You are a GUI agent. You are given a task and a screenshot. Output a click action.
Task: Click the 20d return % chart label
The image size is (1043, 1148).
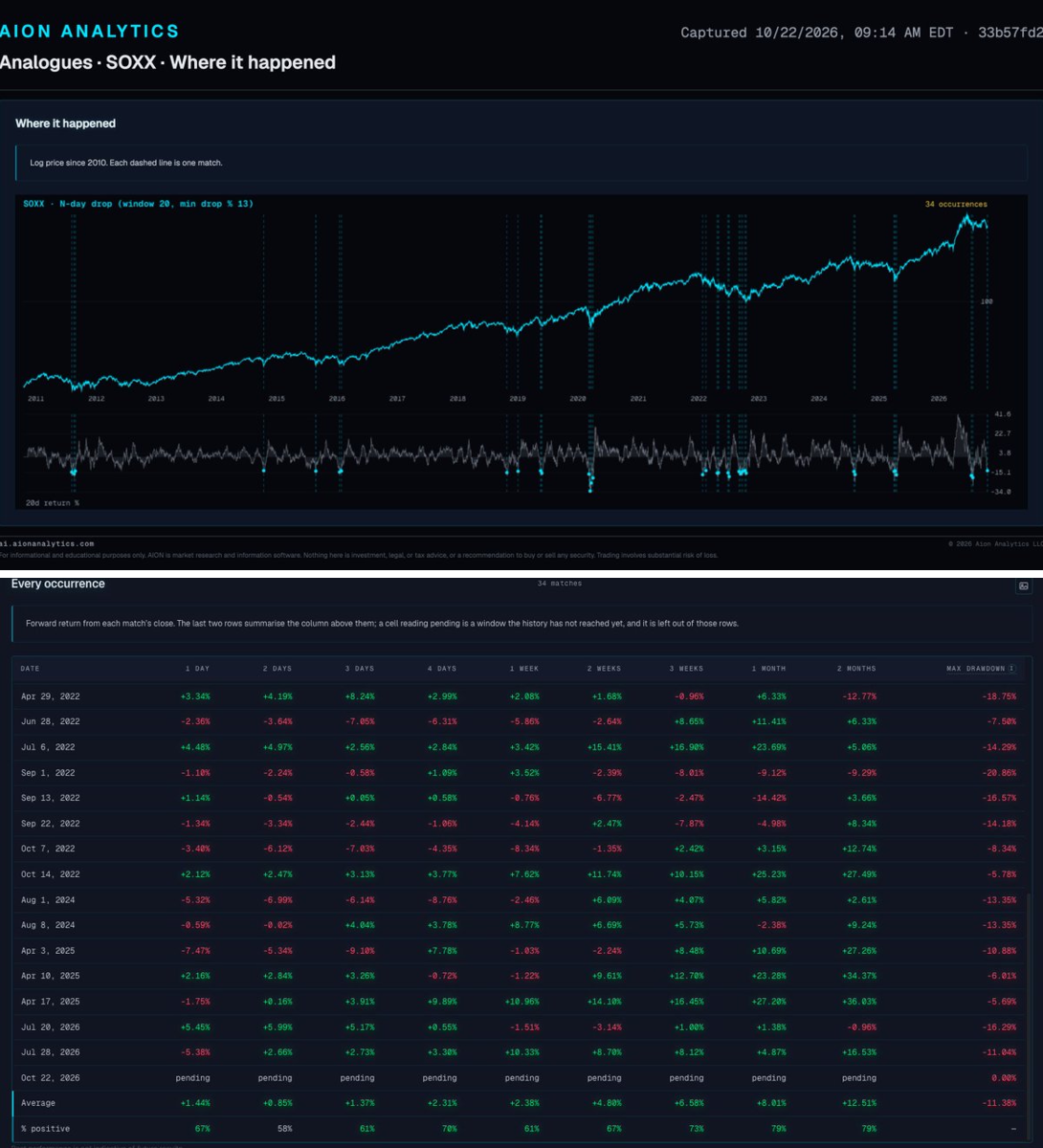click(x=53, y=502)
